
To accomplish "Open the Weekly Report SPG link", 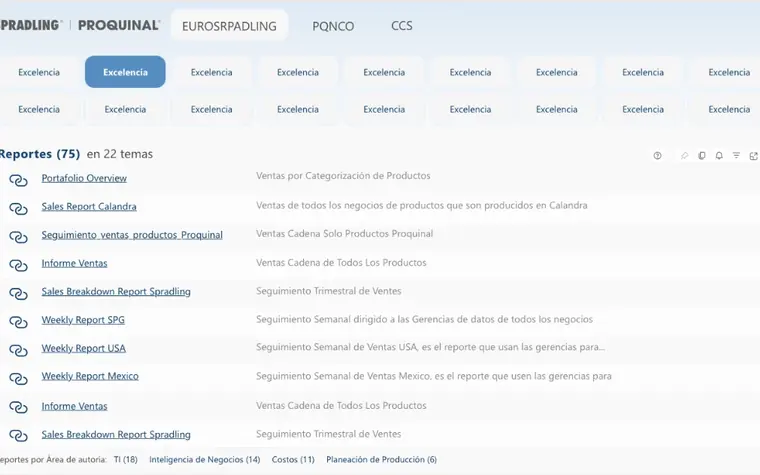I will click(83, 320).
